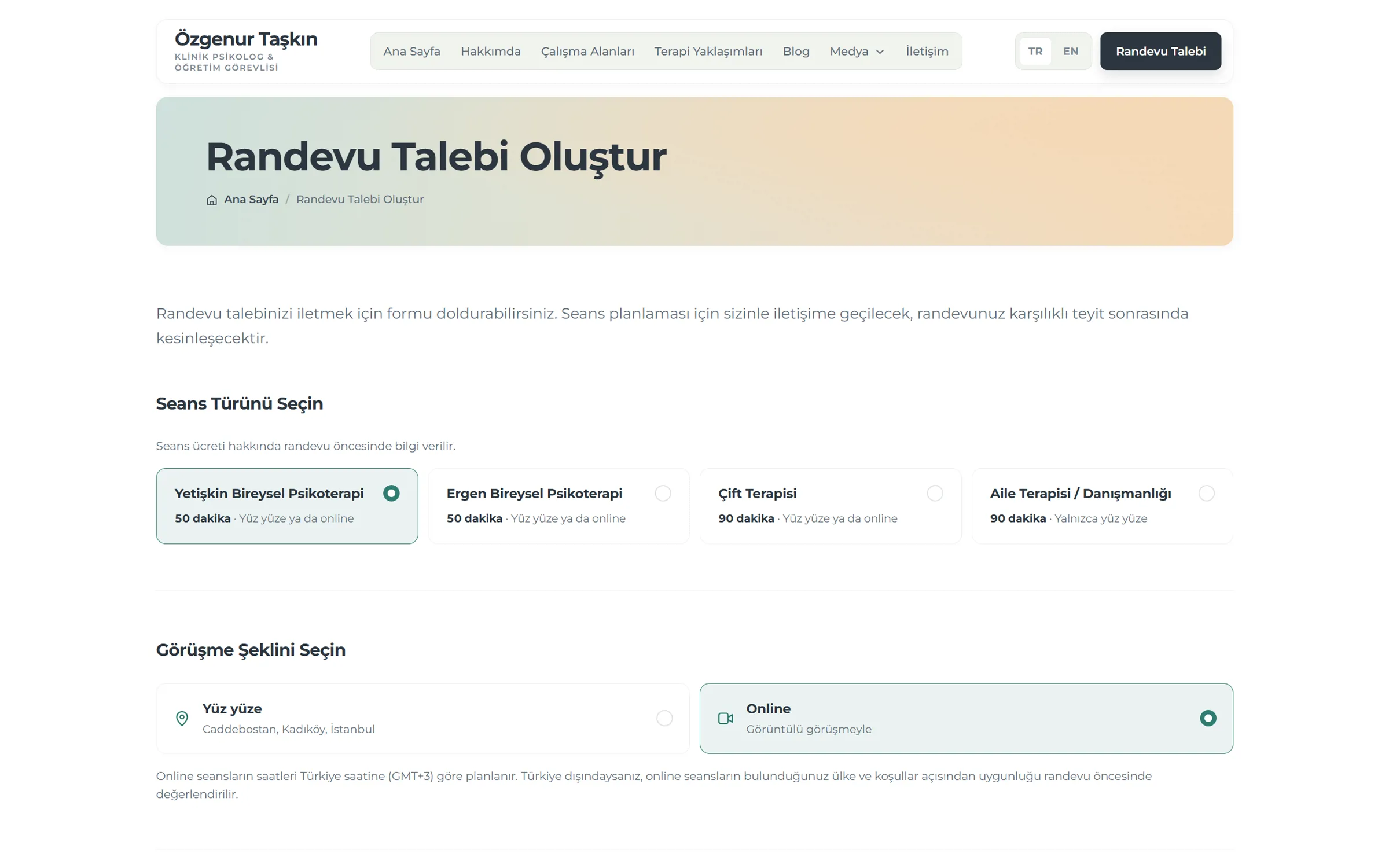
Task: Click 'Seans ücreti hakkında' info text
Action: [x=306, y=446]
